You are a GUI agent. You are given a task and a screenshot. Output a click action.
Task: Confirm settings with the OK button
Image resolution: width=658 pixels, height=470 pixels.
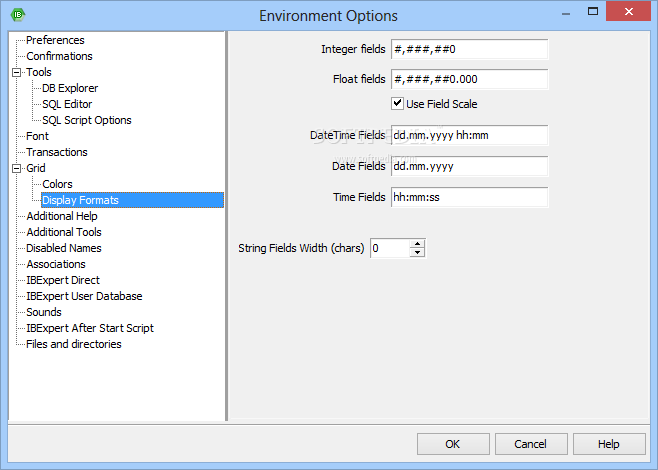pyautogui.click(x=453, y=444)
